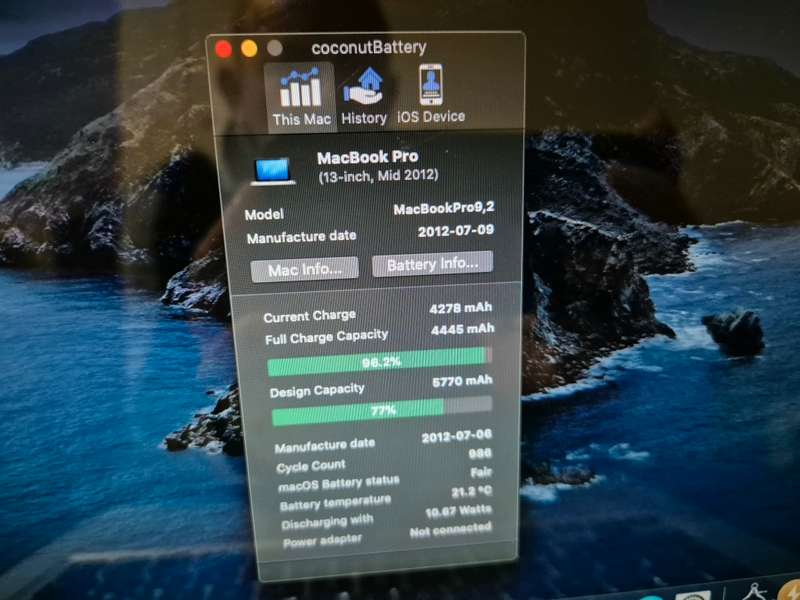Open the Mac Info… button
The image size is (800, 600).
point(305,269)
